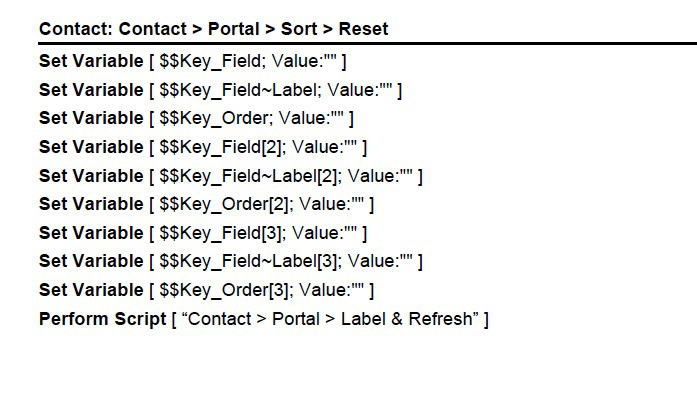This screenshot has height=413, width=697.
Task: Click "Reset" at the title's end
Action: click(363, 29)
